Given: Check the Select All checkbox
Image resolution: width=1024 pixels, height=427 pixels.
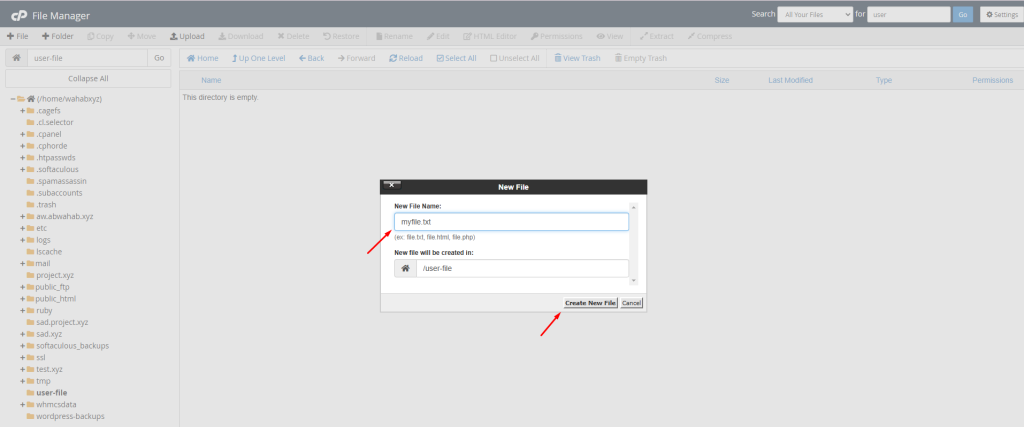Looking at the screenshot, I should (x=456, y=58).
